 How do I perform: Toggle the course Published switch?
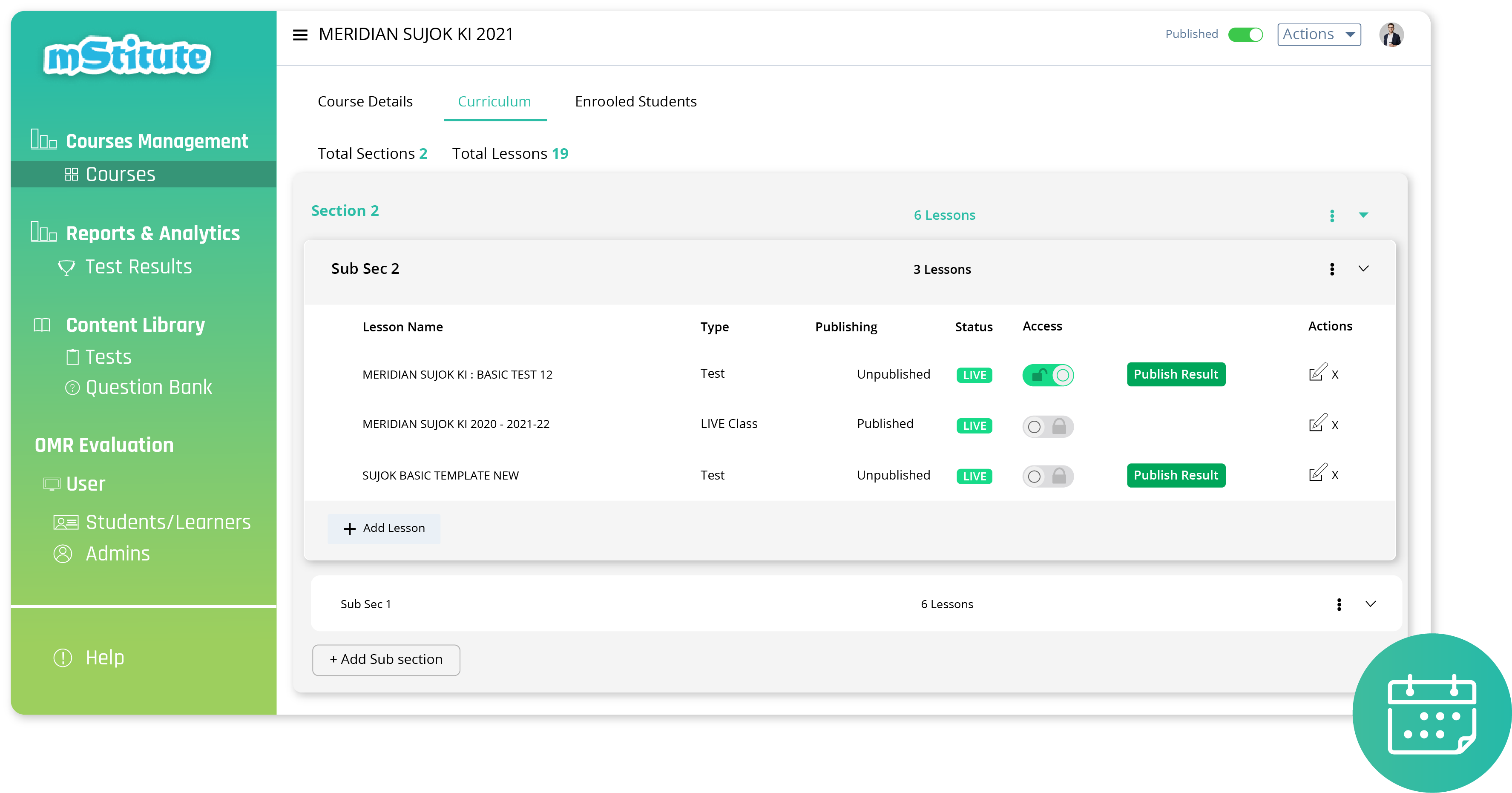1245,34
